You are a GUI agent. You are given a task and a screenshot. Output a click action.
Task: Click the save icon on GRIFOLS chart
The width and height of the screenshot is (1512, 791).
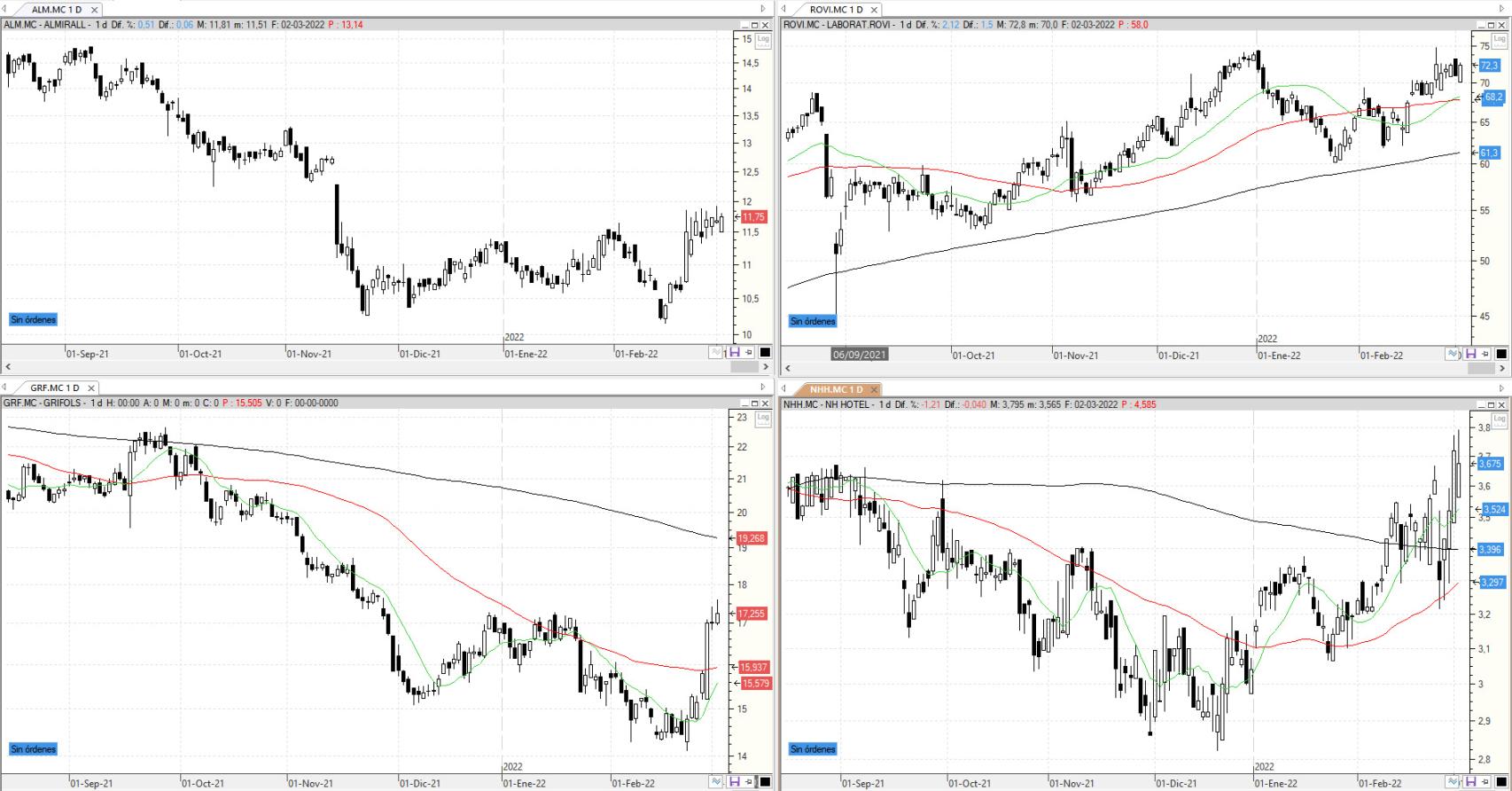pyautogui.click(x=734, y=781)
